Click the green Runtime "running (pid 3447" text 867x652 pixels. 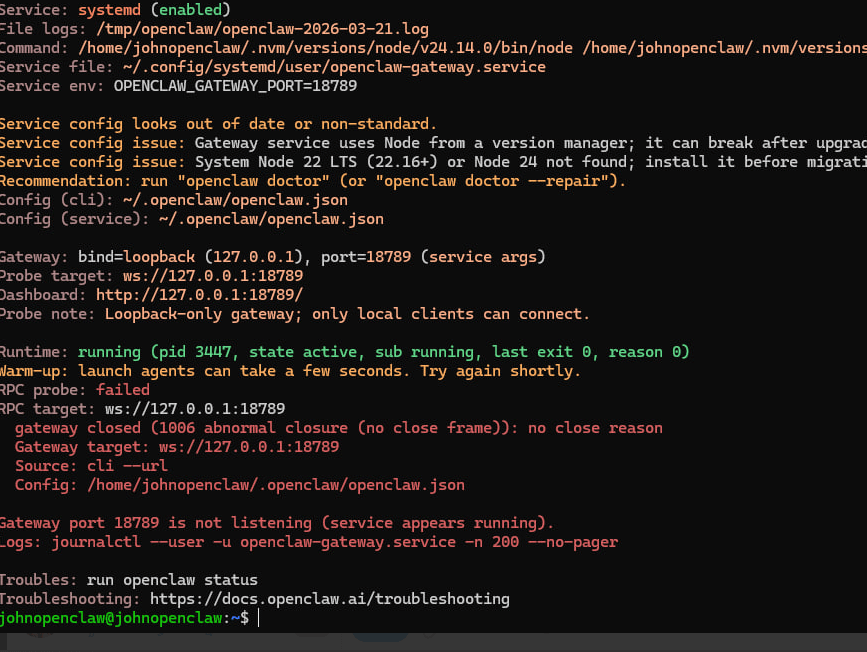(154, 352)
